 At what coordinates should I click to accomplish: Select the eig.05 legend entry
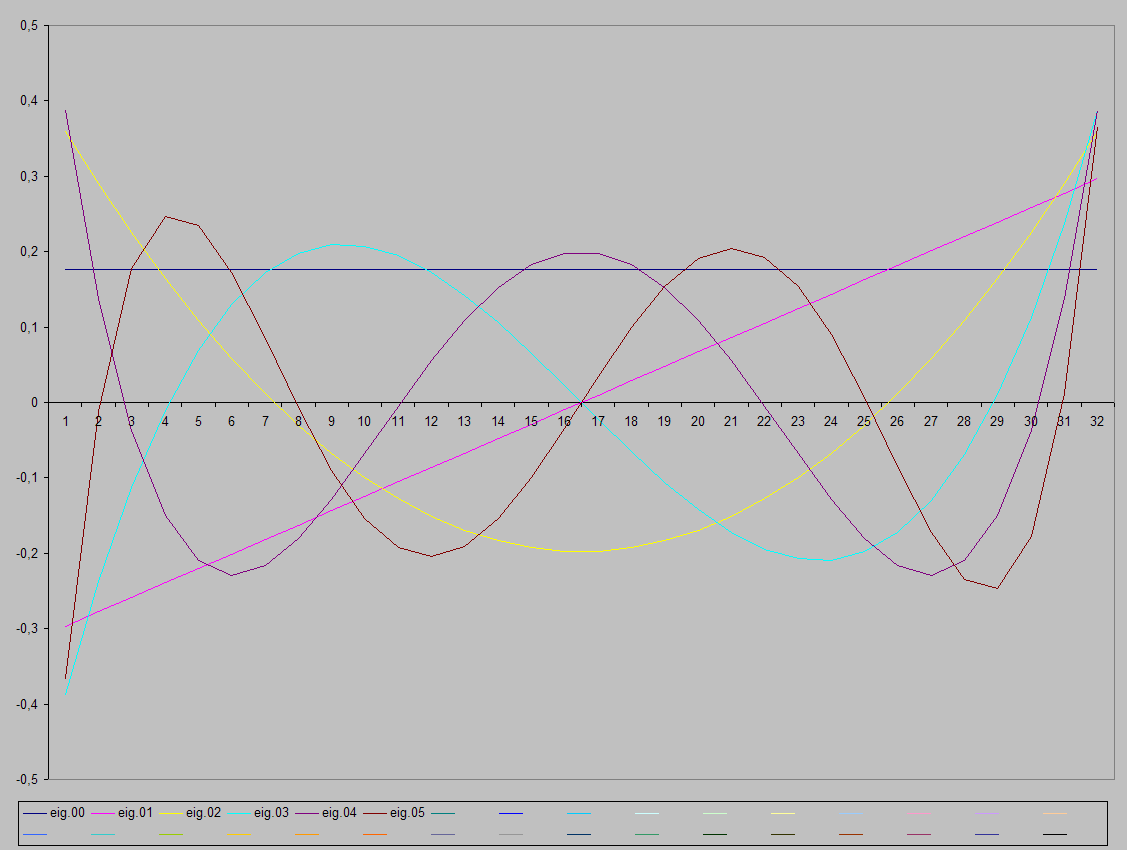(394, 813)
